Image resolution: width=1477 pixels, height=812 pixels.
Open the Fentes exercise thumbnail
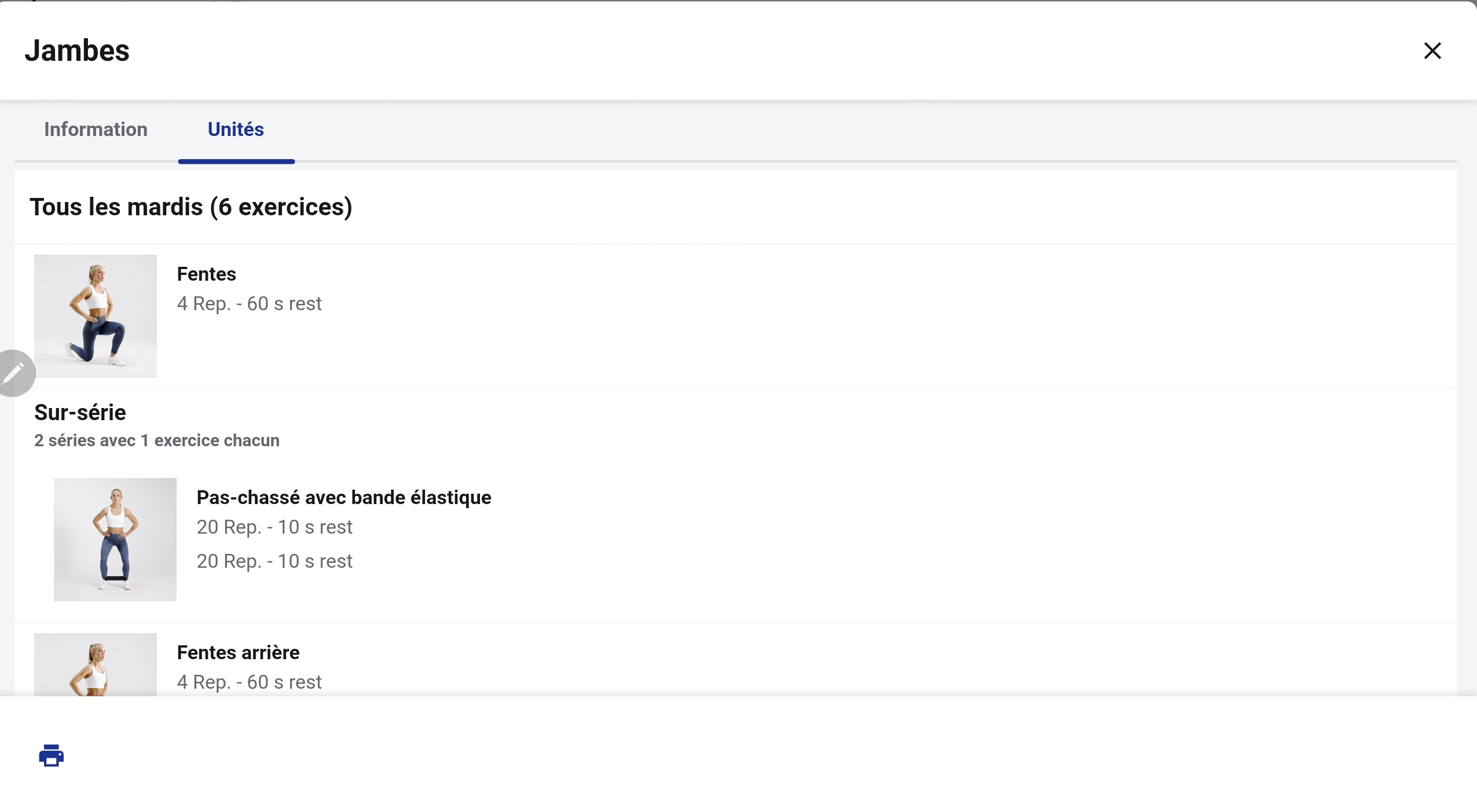pyautogui.click(x=96, y=316)
